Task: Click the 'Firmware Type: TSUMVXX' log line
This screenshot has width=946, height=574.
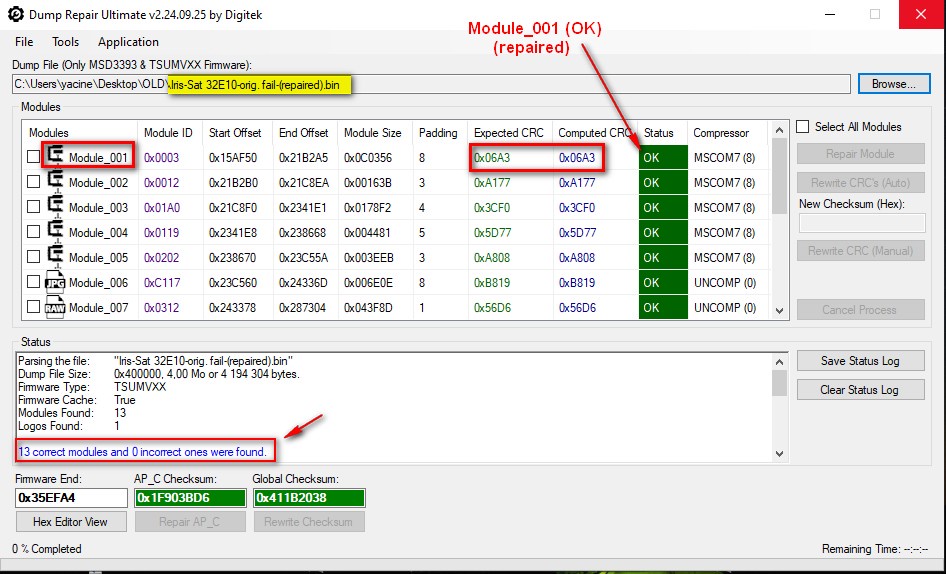Action: 92,387
